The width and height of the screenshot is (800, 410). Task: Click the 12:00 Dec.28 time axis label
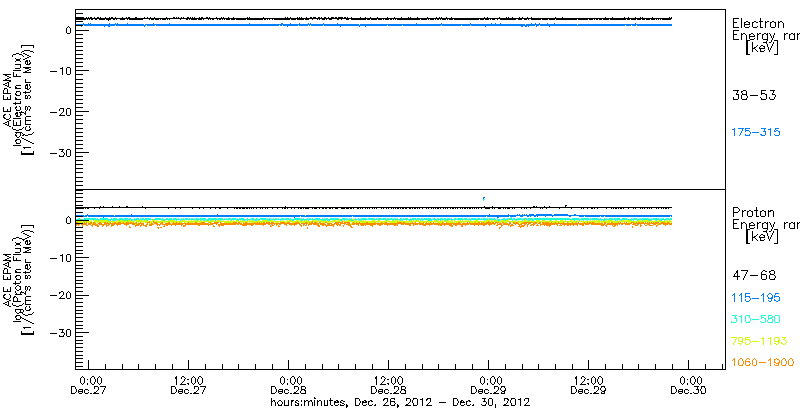tap(389, 385)
